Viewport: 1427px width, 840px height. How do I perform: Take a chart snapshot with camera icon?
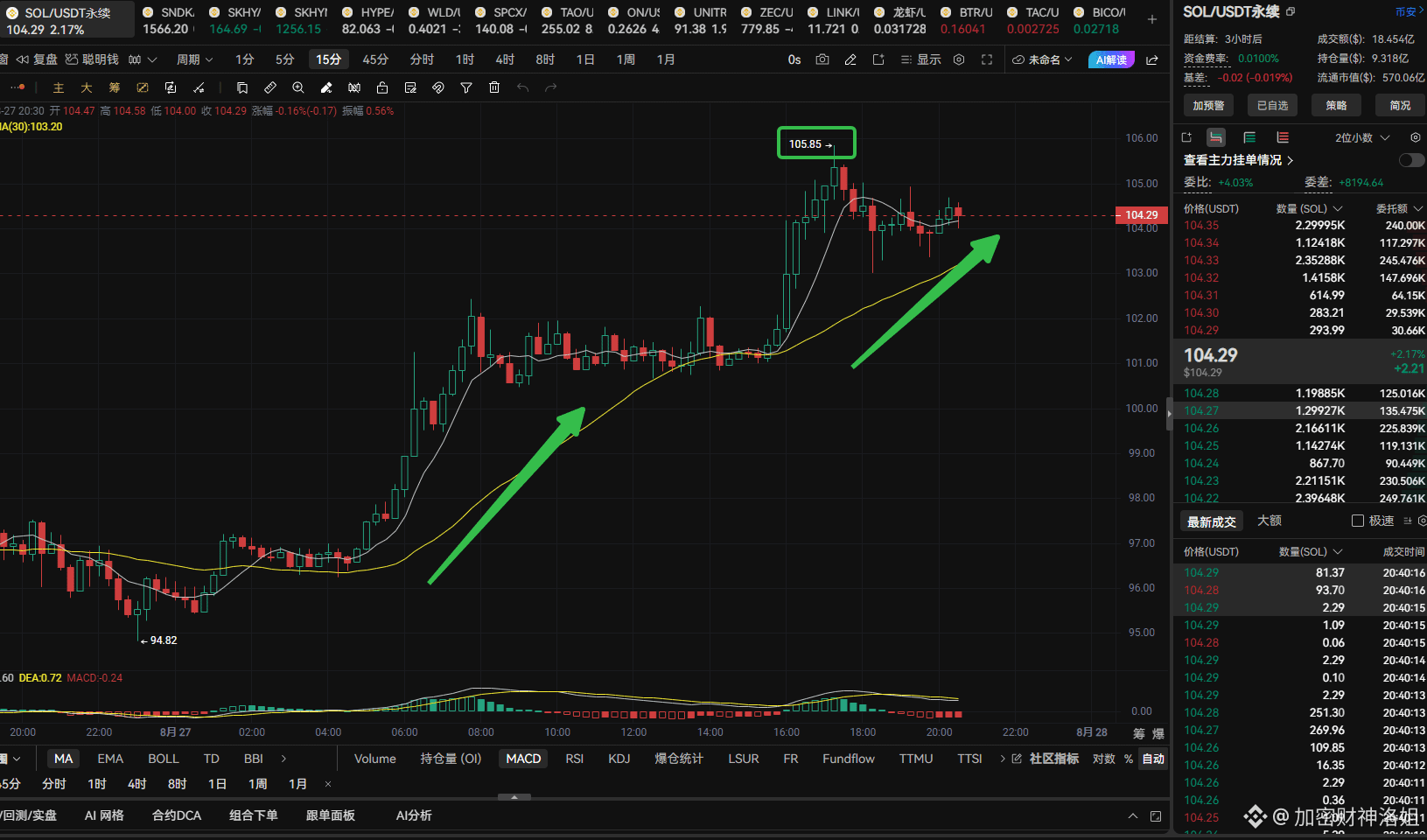point(822,59)
